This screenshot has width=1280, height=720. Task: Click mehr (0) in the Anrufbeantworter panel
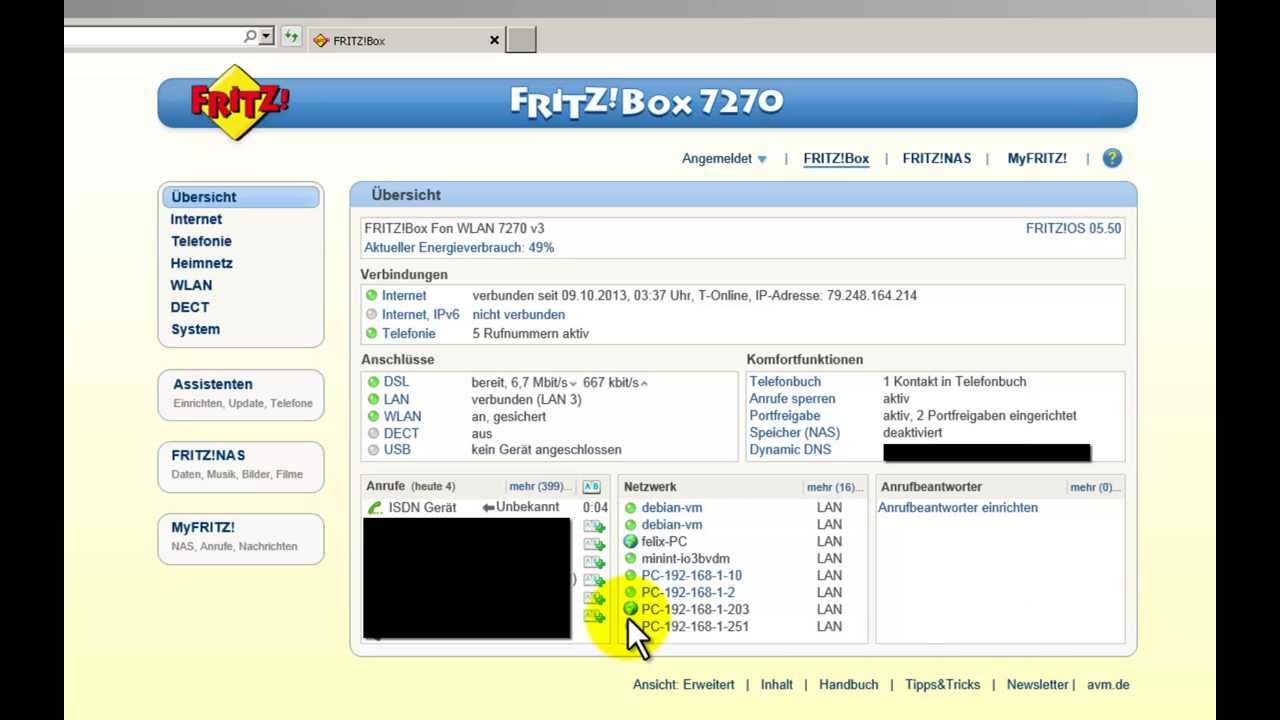1095,487
